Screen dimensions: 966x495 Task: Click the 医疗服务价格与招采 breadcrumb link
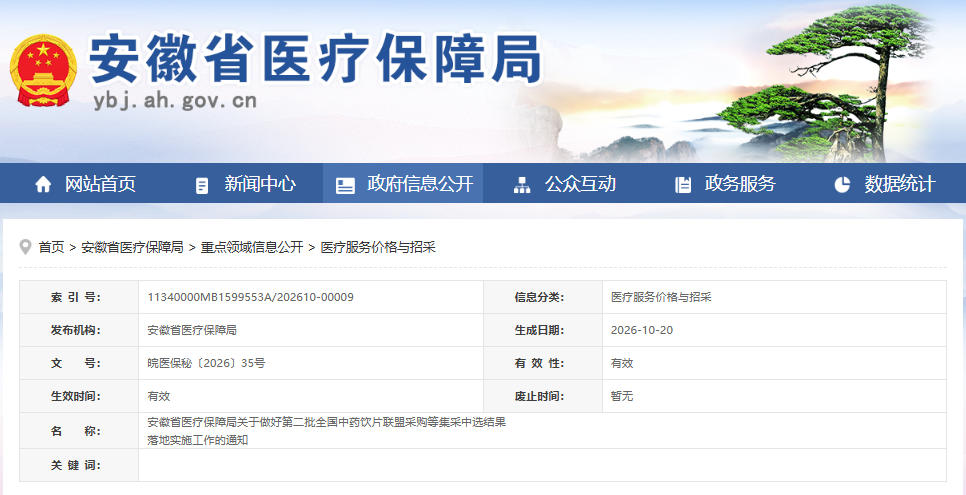(x=378, y=247)
